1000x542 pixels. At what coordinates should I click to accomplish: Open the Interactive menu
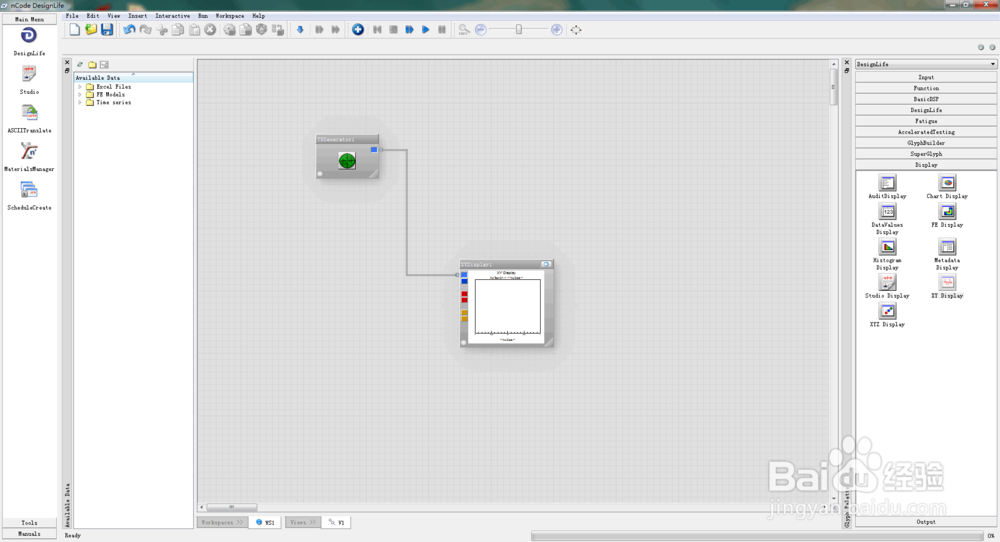tap(172, 15)
